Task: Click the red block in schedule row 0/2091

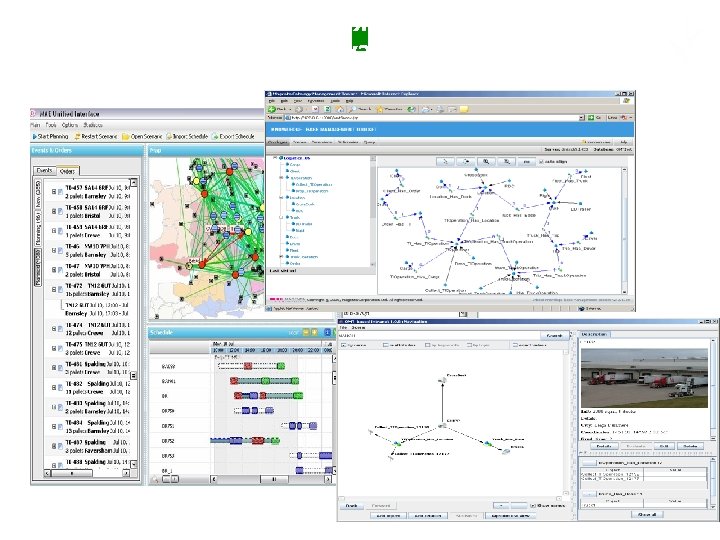Action: click(x=234, y=381)
